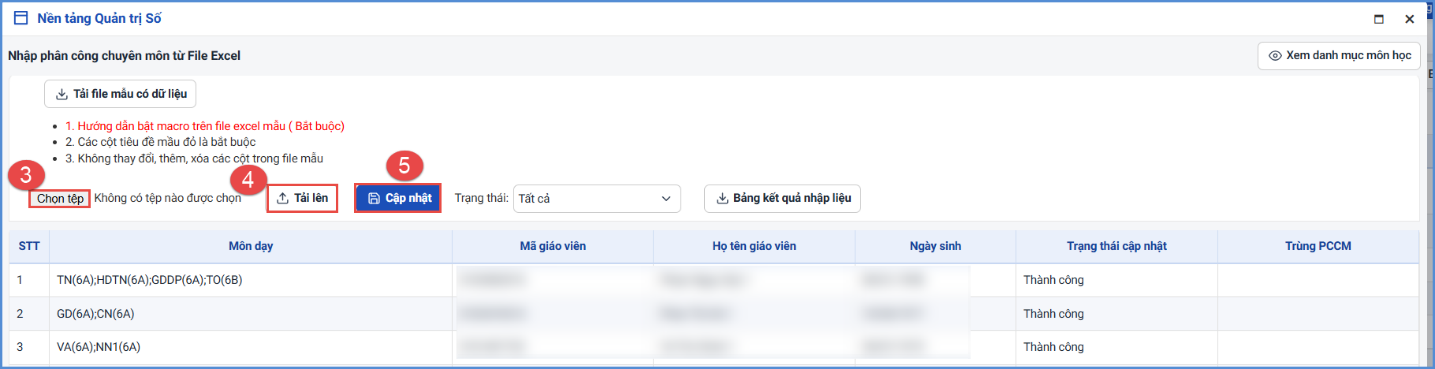Click the Mã giáo viên column header

point(553,246)
